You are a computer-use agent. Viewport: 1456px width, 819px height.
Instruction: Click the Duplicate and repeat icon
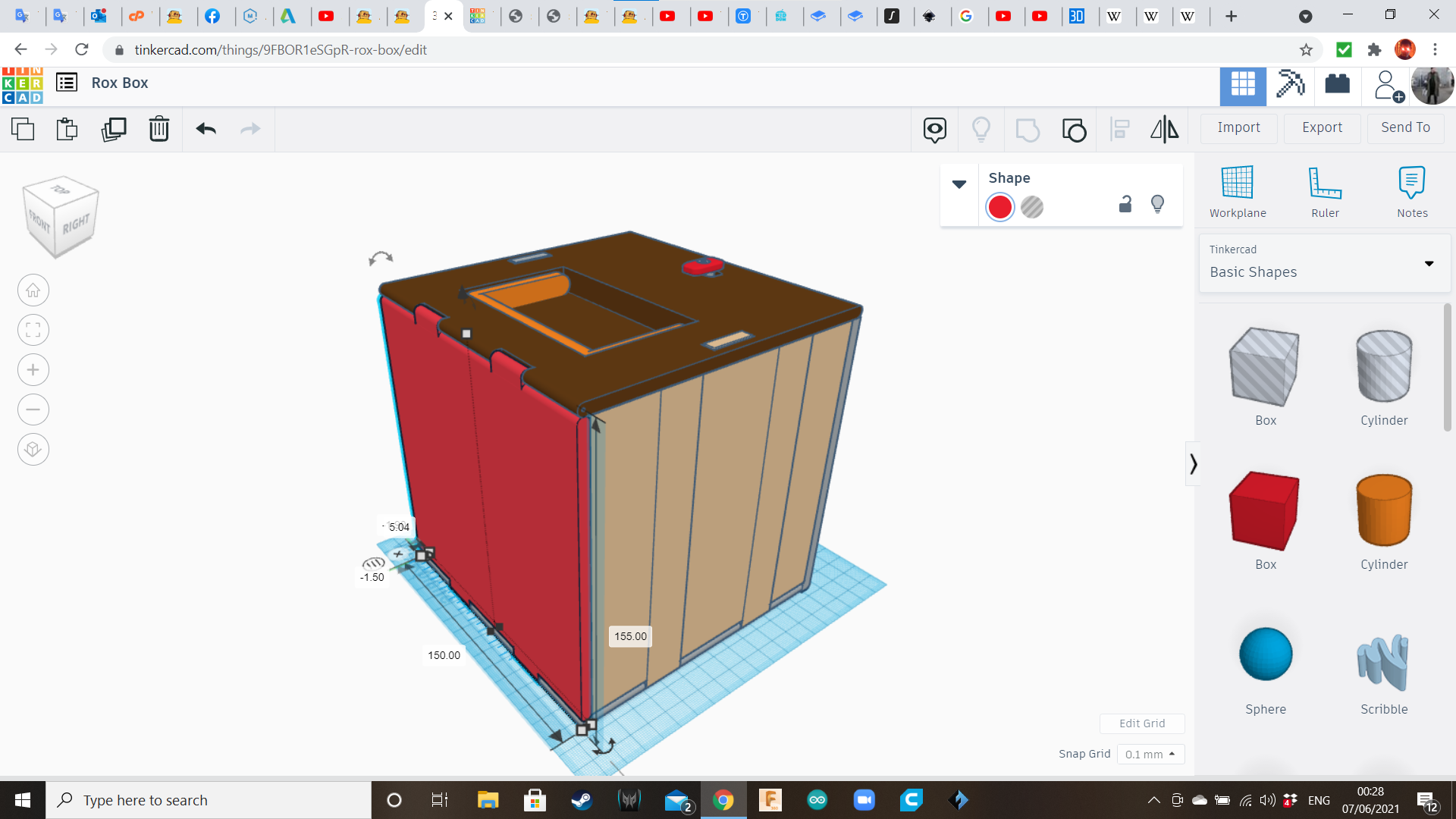114,129
